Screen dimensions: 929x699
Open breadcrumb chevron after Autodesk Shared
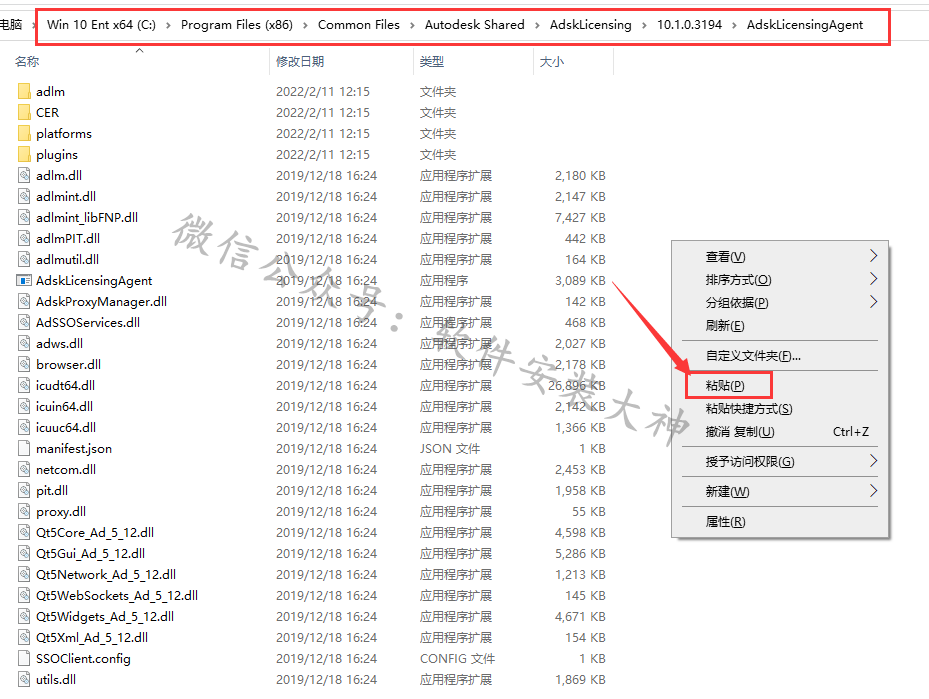pos(537,25)
